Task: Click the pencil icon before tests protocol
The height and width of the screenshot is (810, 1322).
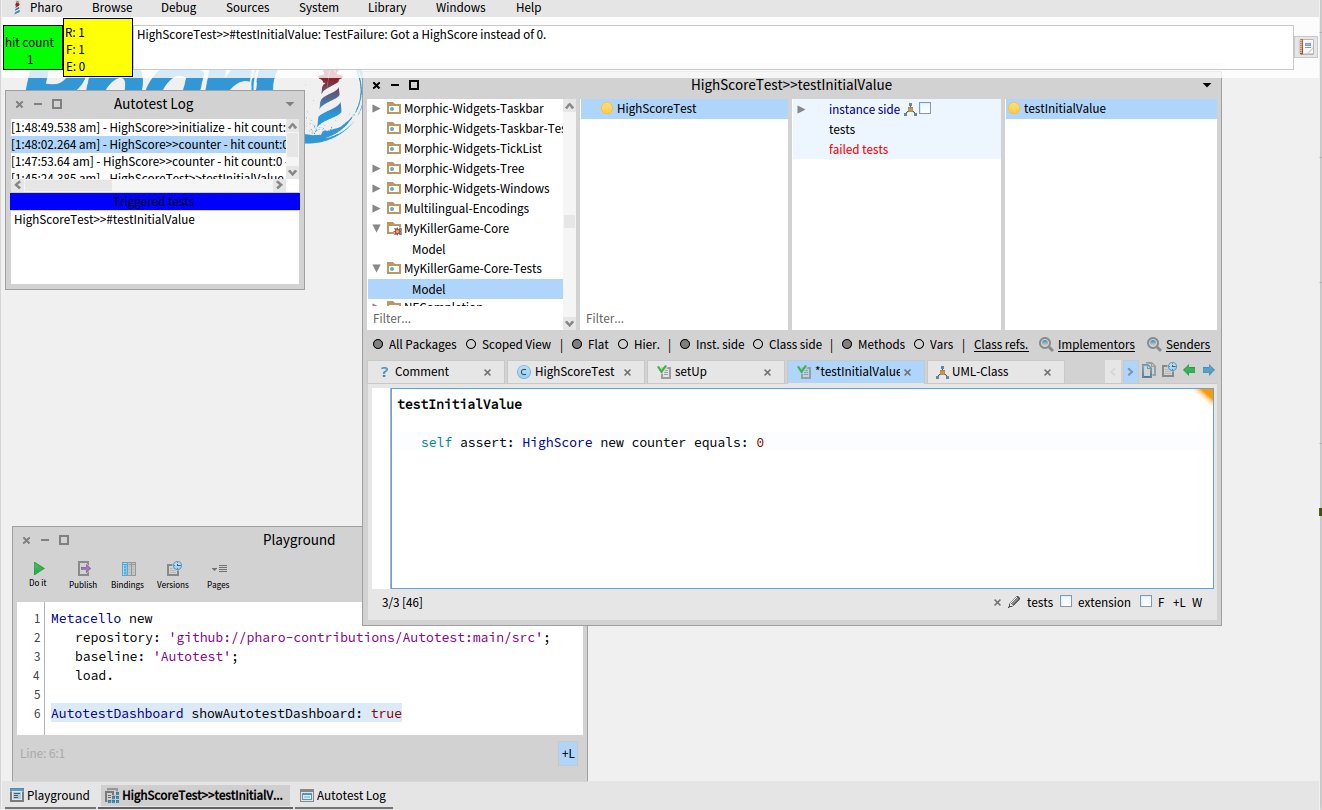Action: point(1014,602)
